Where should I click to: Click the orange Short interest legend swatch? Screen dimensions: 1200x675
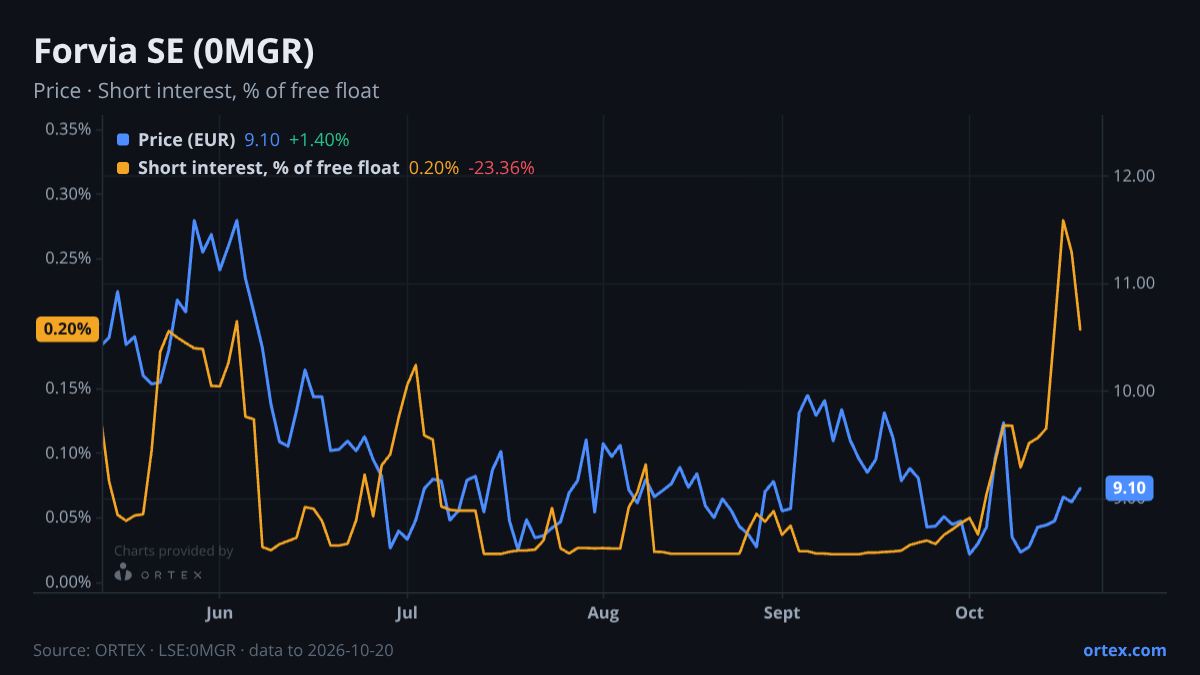pyautogui.click(x=123, y=168)
